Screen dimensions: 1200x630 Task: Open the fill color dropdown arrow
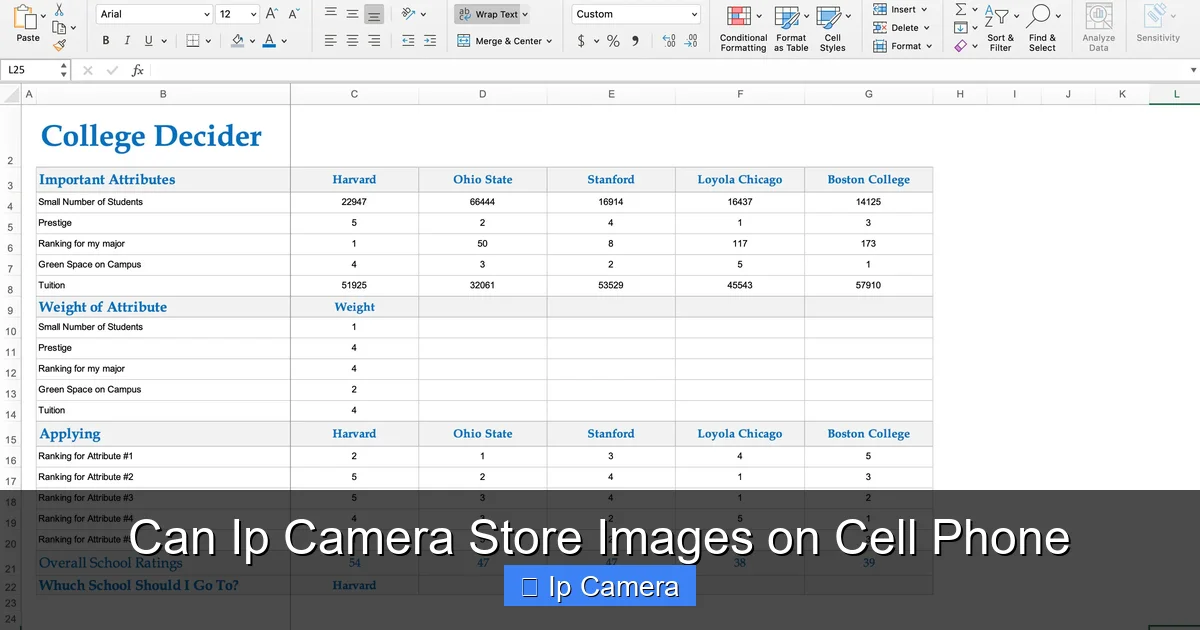(252, 42)
